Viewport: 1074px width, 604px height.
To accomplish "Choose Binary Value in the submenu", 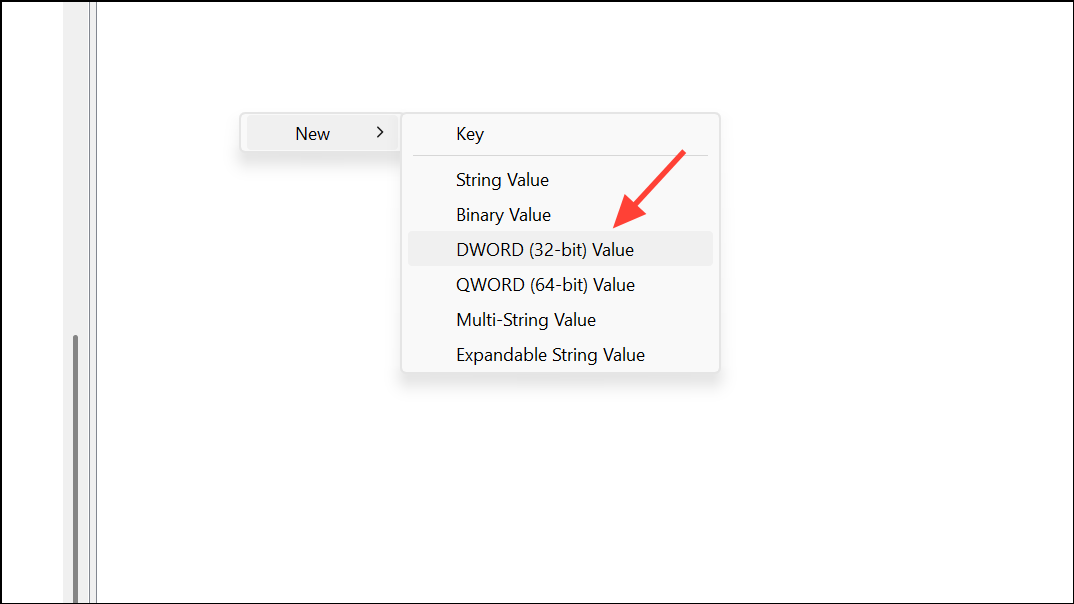I will click(x=503, y=215).
